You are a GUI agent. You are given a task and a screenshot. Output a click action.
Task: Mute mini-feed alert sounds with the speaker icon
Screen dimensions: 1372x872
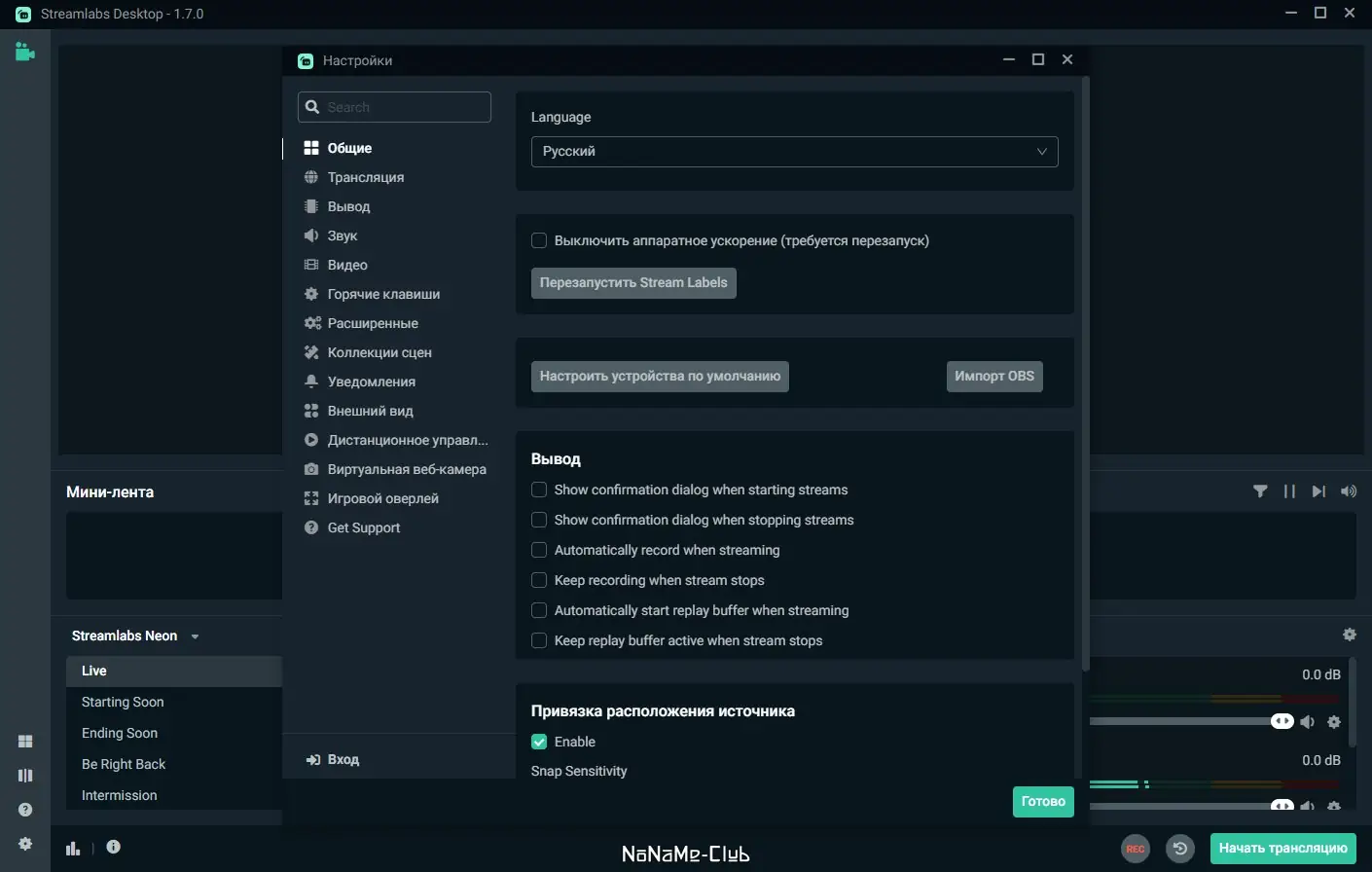pyautogui.click(x=1349, y=491)
